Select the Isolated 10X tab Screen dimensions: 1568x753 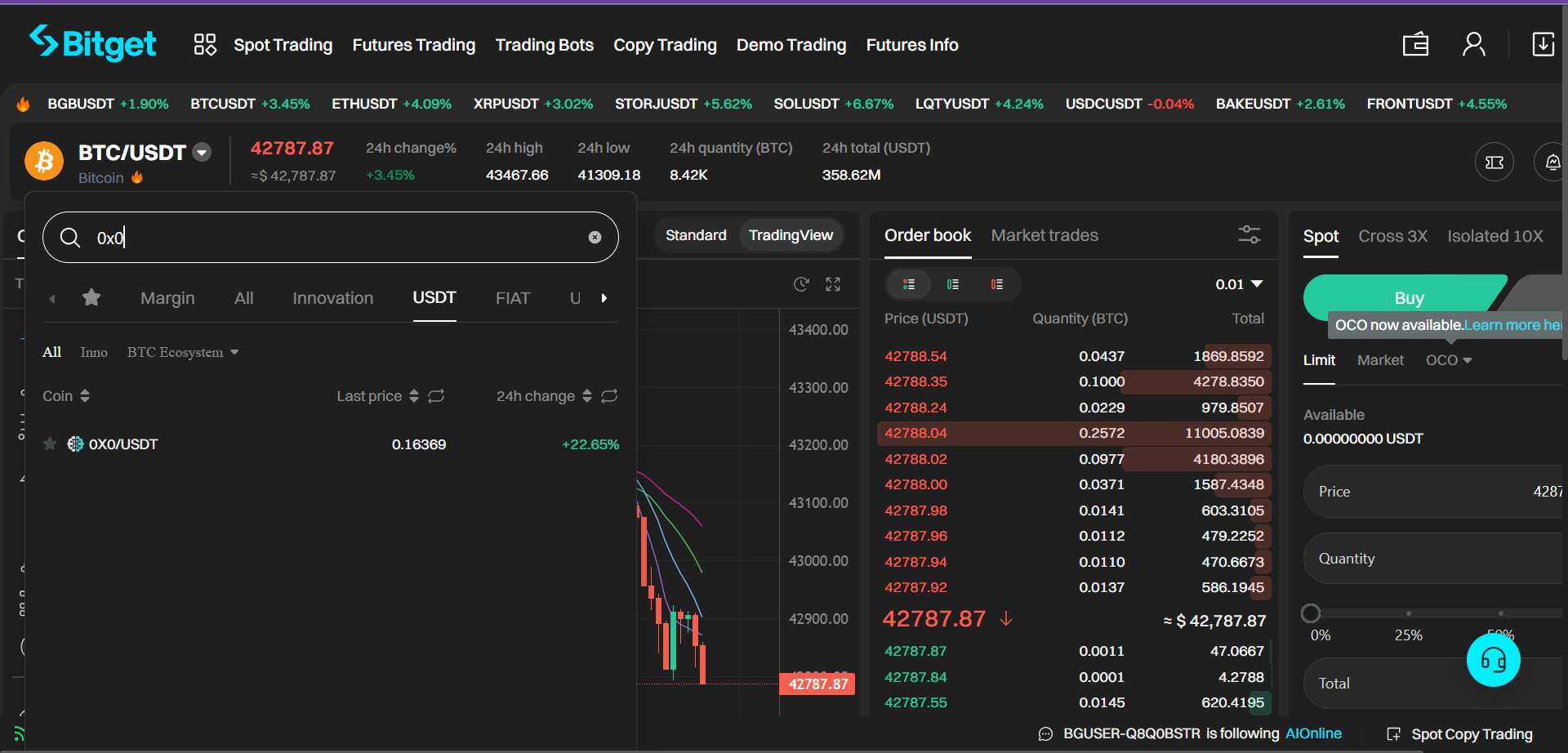[1494, 236]
